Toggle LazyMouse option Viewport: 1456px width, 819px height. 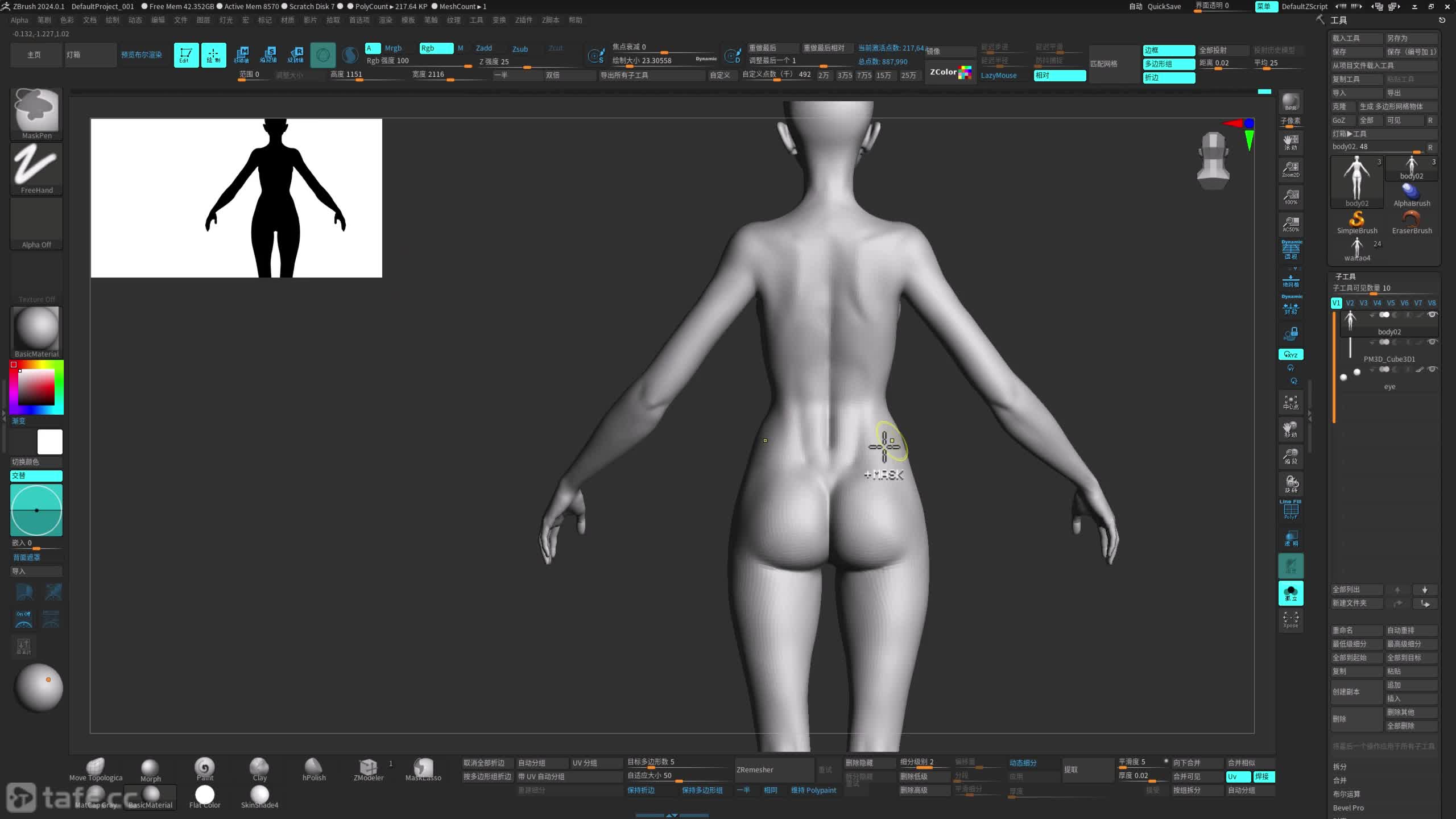(999, 75)
